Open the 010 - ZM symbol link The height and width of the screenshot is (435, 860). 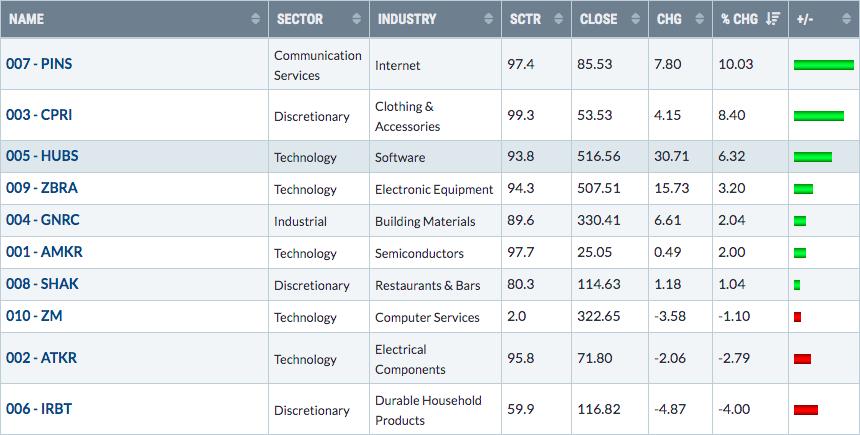click(34, 316)
